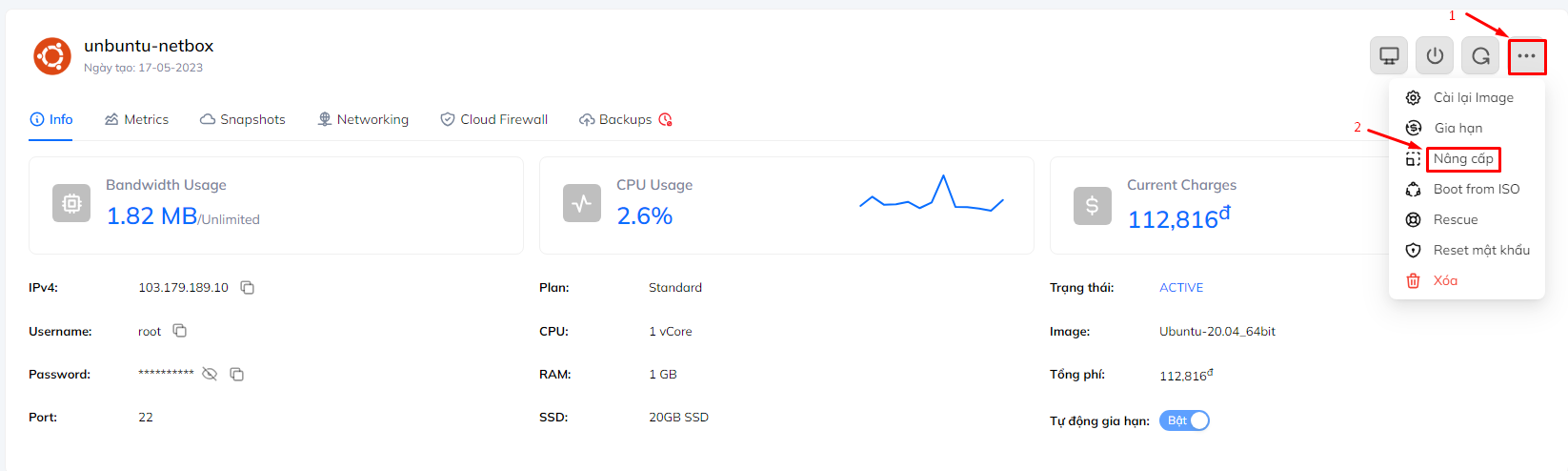Switch to the Metrics tab
The image size is (1568, 471).
pos(136,119)
